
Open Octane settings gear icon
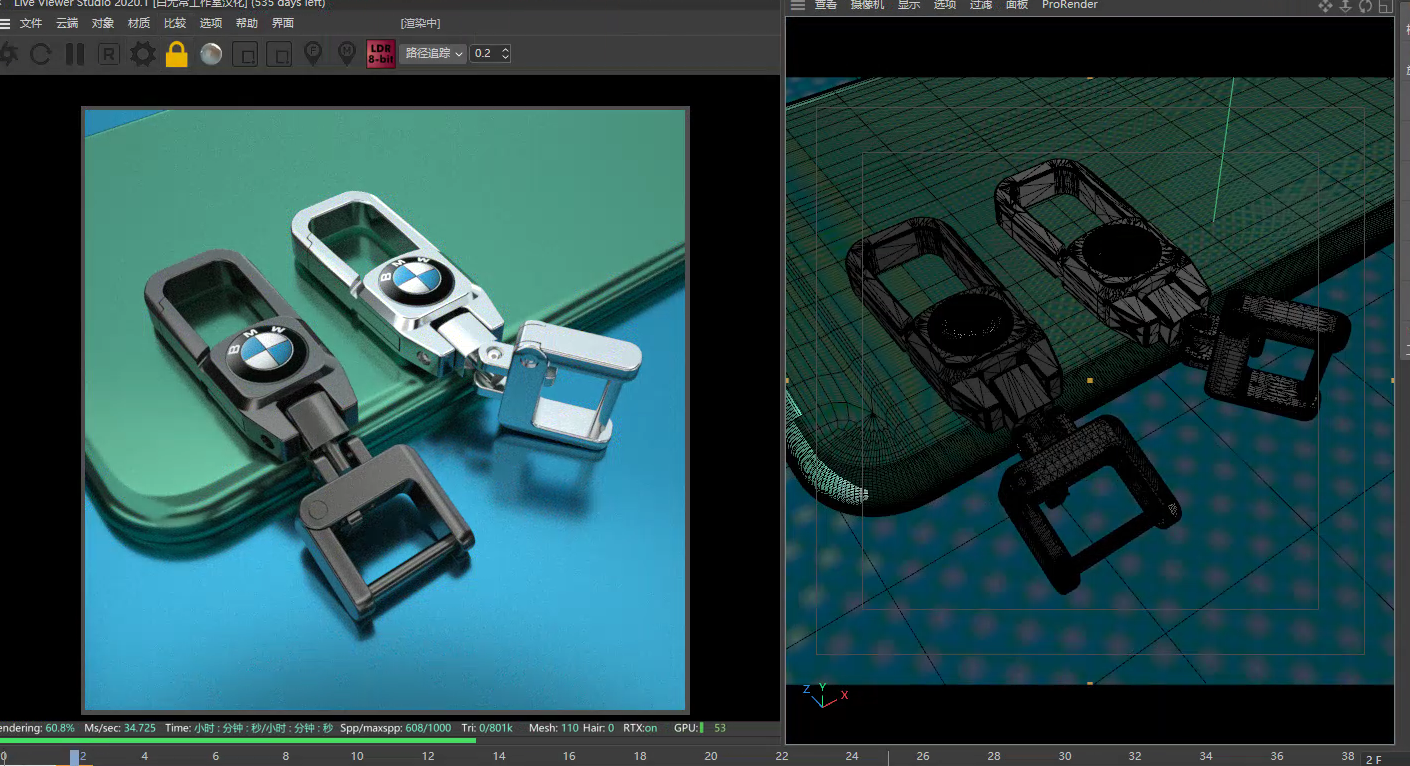point(143,54)
